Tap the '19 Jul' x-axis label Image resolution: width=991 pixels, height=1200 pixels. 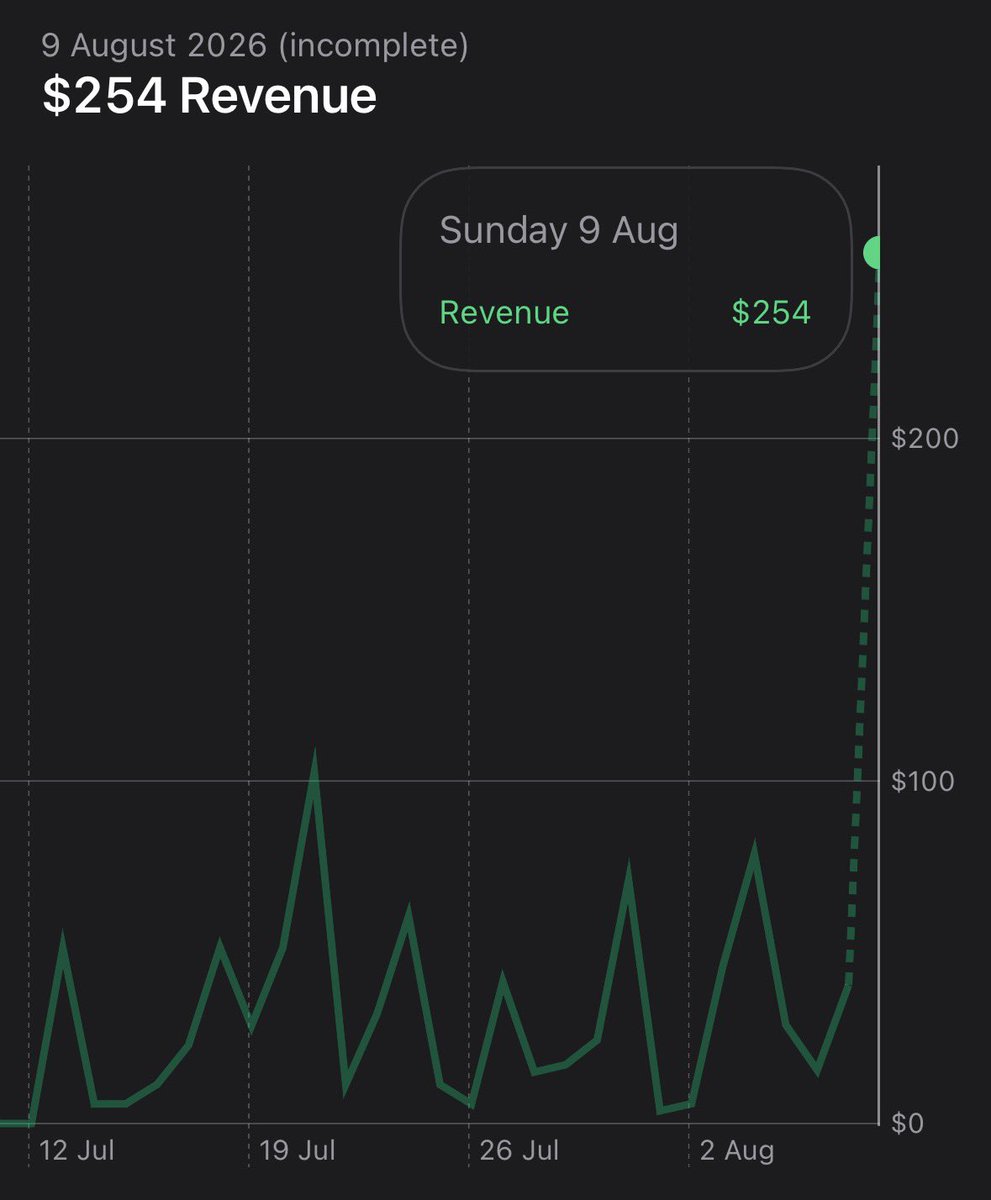pyautogui.click(x=298, y=1151)
